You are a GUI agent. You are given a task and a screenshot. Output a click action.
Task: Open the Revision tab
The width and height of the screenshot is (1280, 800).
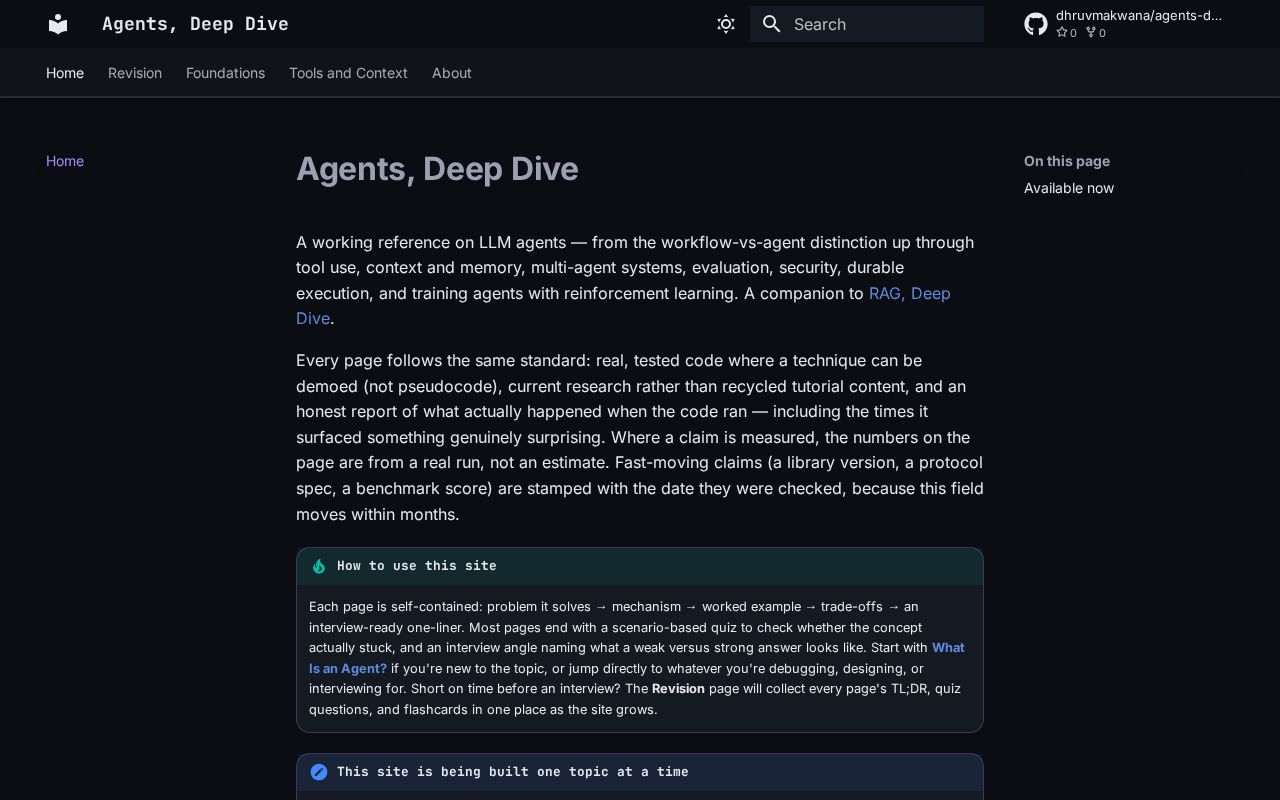(135, 73)
